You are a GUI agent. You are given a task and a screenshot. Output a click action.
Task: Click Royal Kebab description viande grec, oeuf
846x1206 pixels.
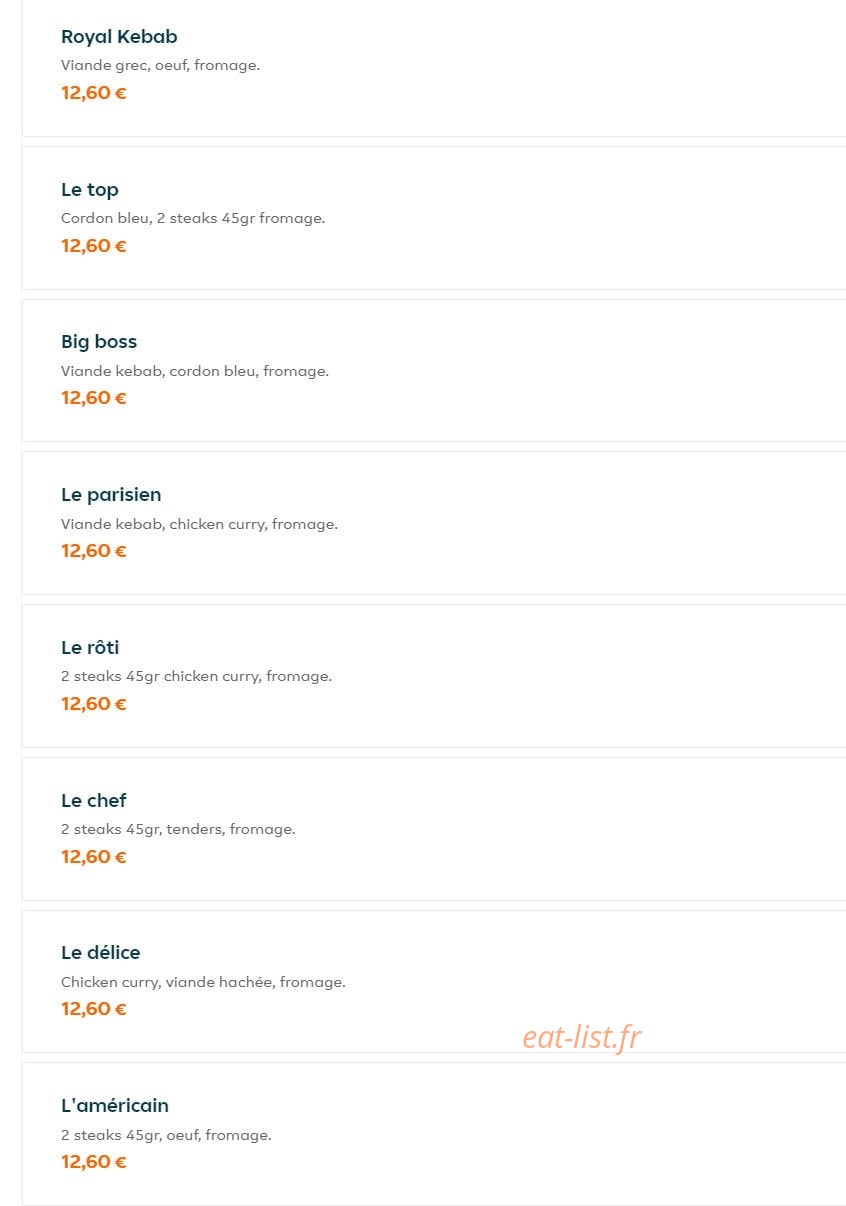(x=160, y=65)
